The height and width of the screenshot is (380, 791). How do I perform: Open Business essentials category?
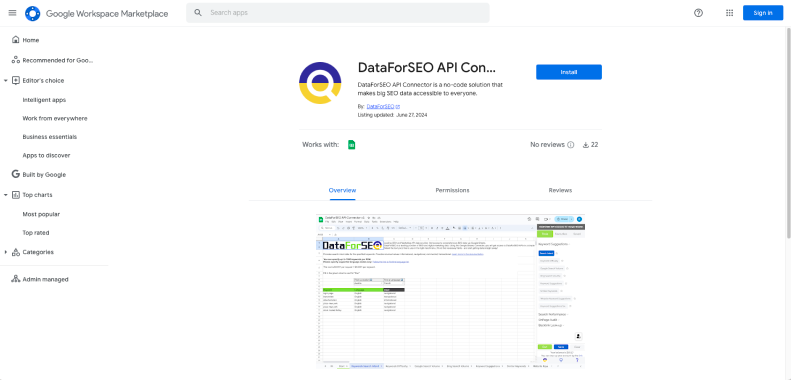pyautogui.click(x=49, y=137)
